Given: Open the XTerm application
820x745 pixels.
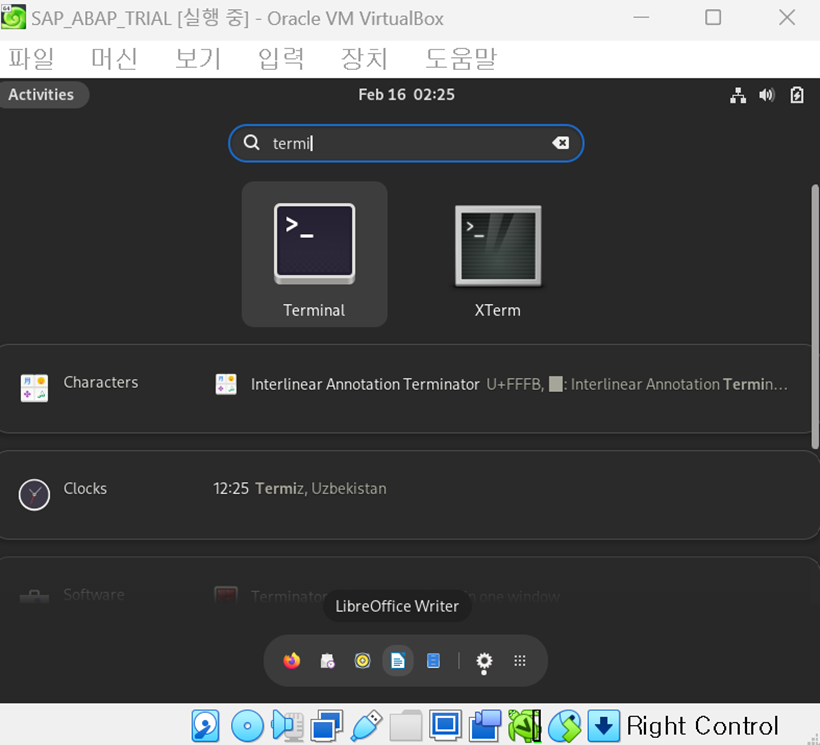Looking at the screenshot, I should point(497,255).
